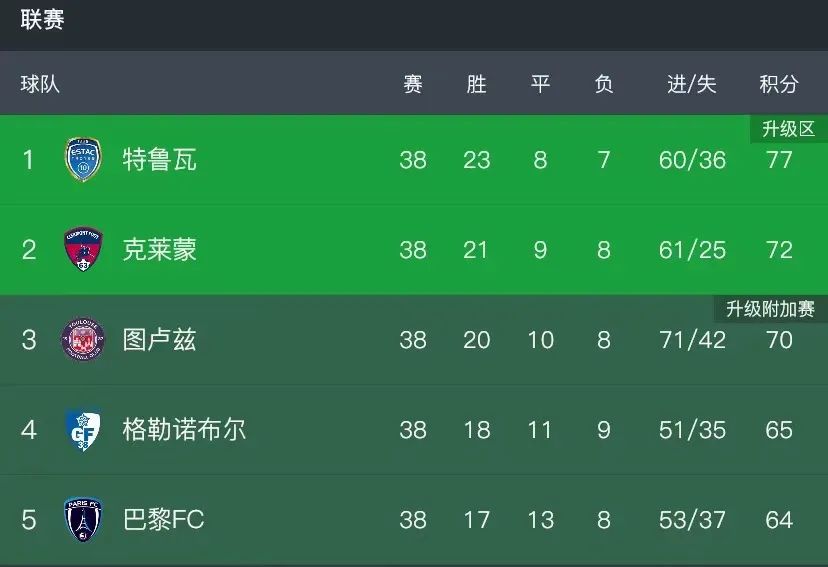Click the Clermont (克莱蒙) club crest icon

[x=83, y=250]
